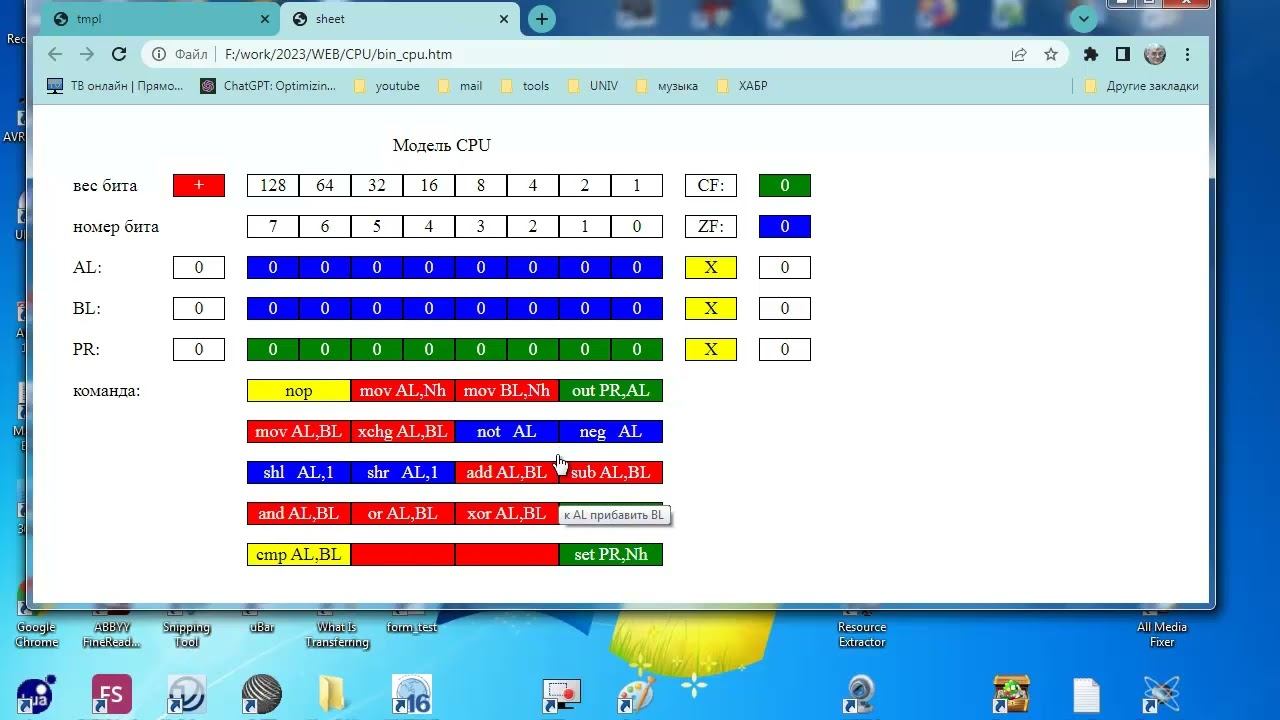Screen dimensions: 1280x720
Task: Toggle BL register bit 3
Action: [x=481, y=309]
